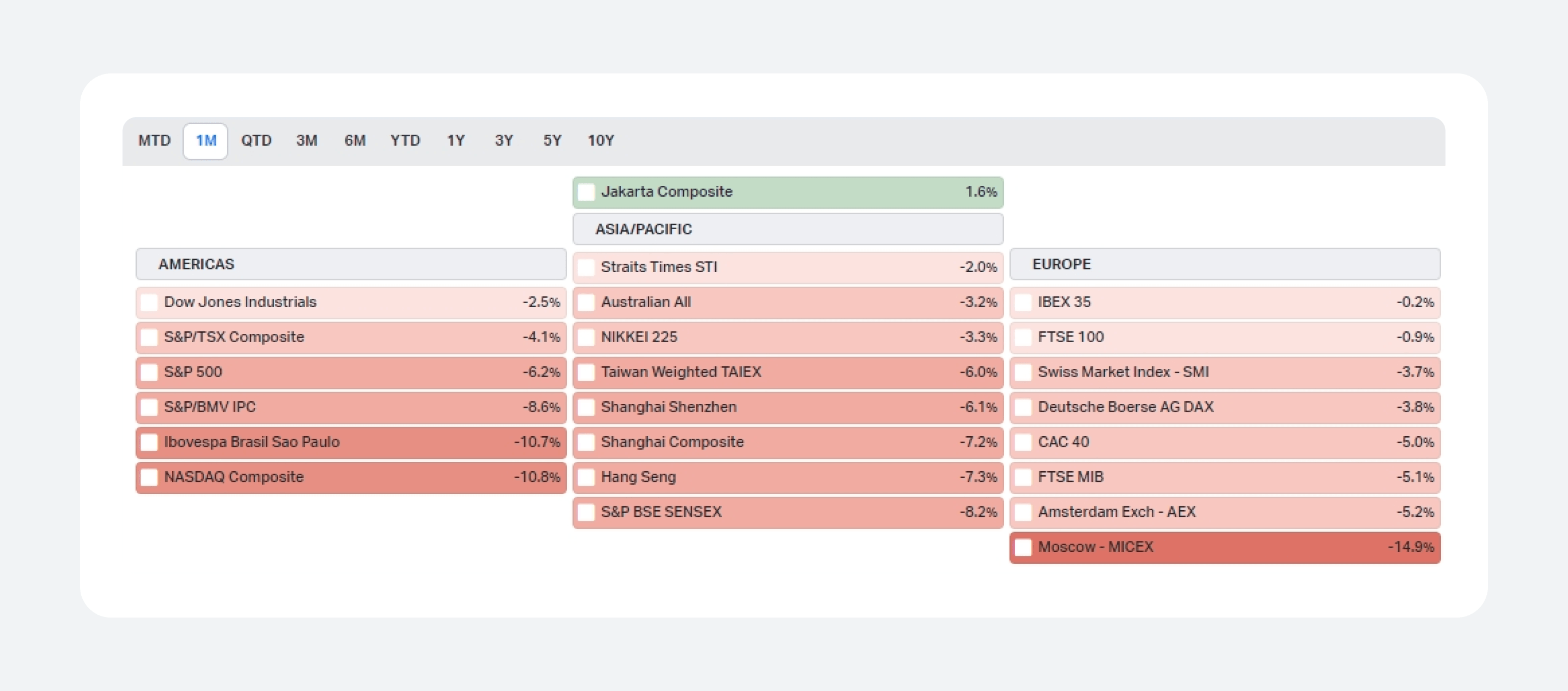Click the AMERICAS region header
Screen dimensions: 1568x691
pos(351,264)
